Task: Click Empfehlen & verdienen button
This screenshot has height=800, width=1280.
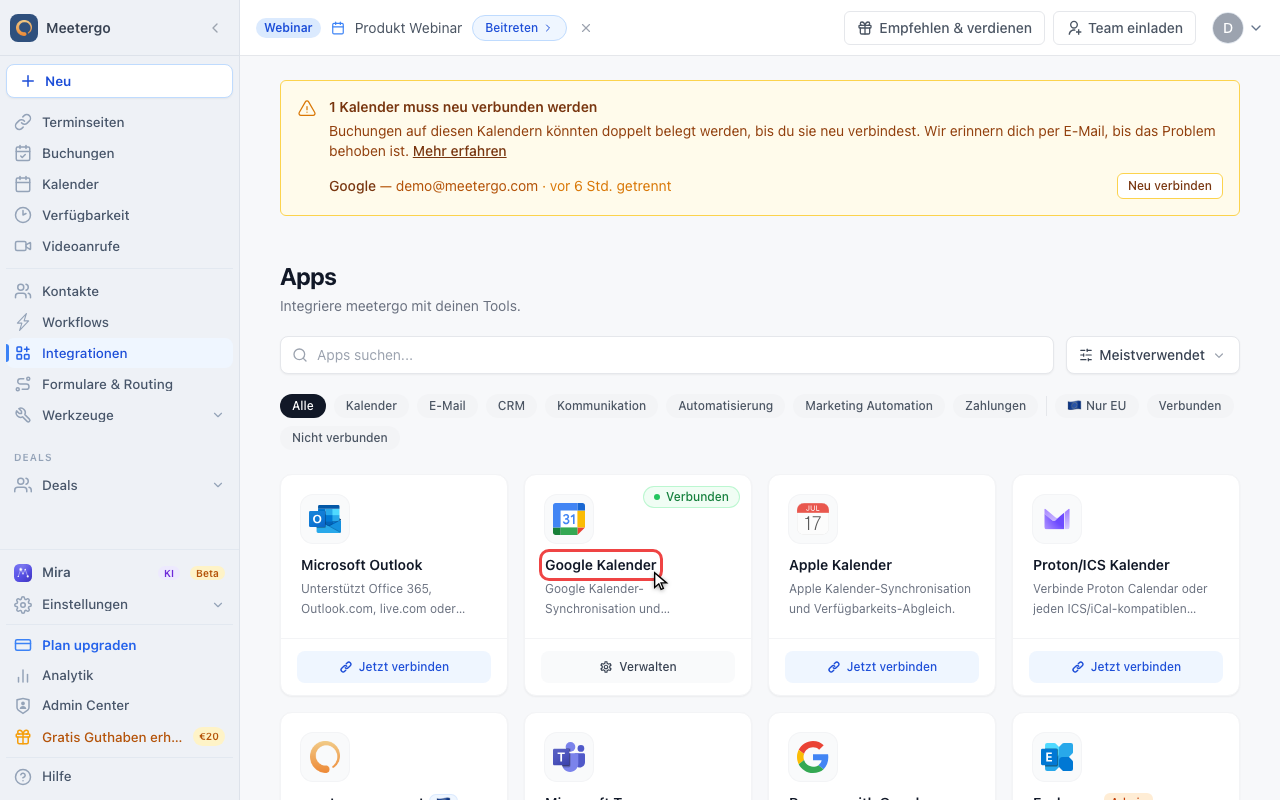Action: [x=944, y=28]
